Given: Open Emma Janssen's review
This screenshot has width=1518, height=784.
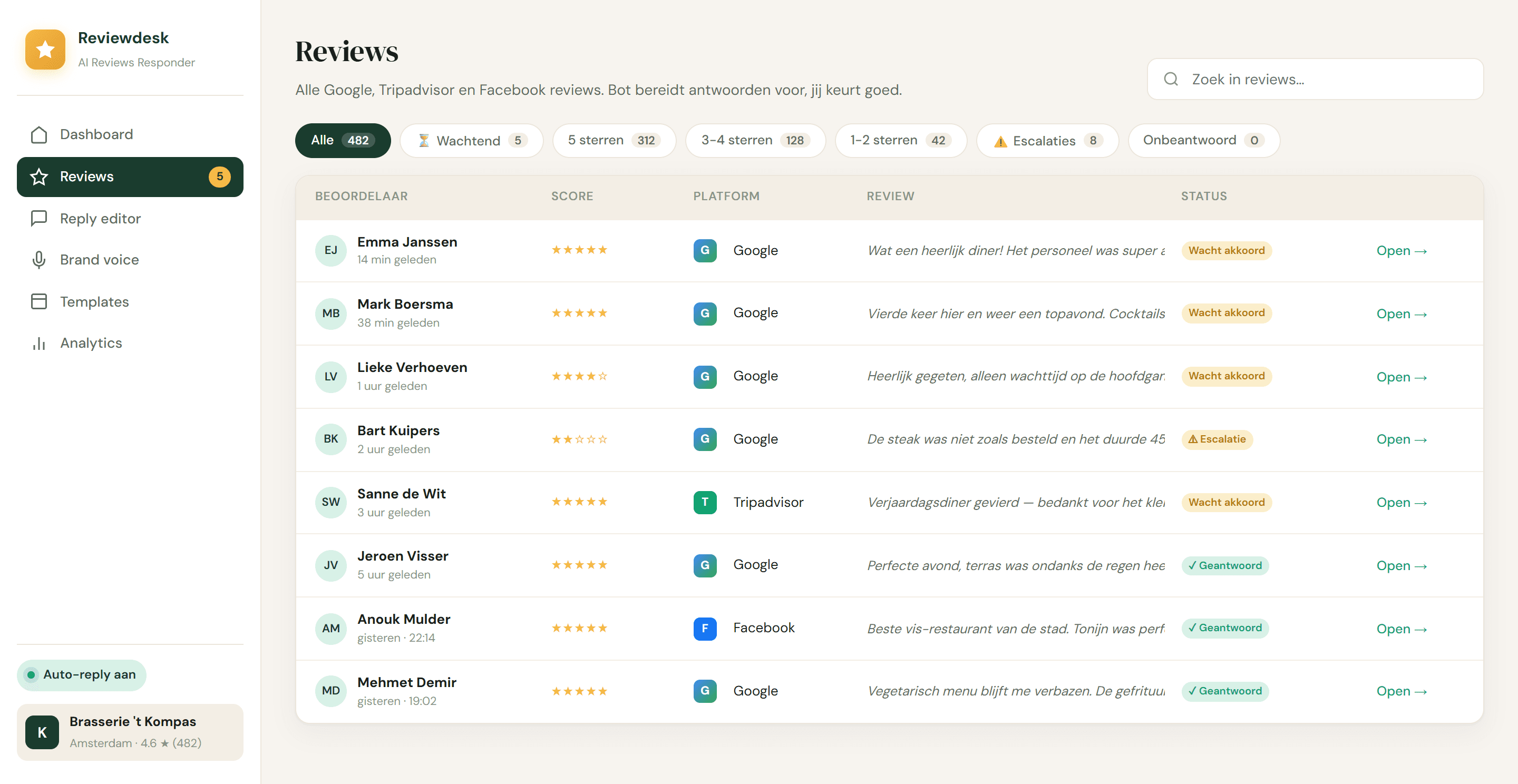Looking at the screenshot, I should (1402, 250).
